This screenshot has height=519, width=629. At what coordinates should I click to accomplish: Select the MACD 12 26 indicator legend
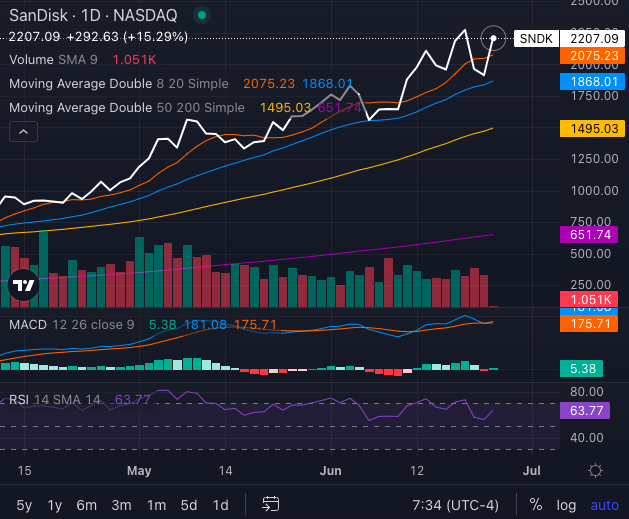click(x=72, y=324)
